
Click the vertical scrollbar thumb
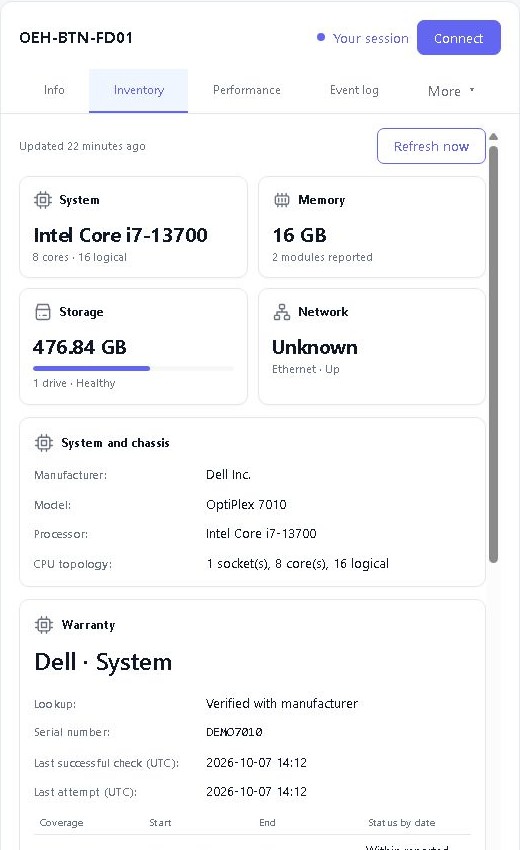click(x=493, y=355)
